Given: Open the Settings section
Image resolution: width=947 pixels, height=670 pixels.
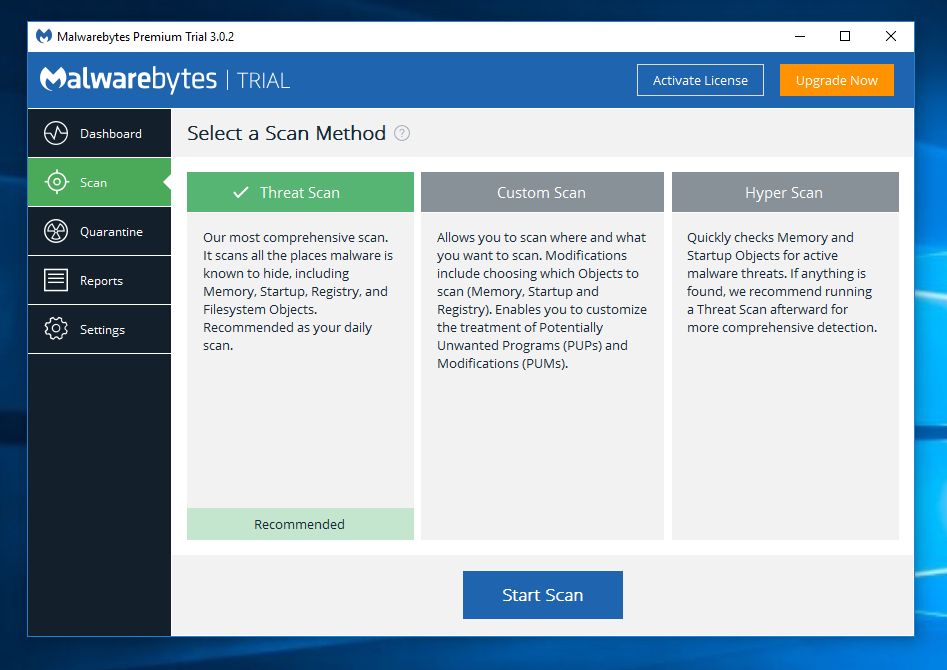Looking at the screenshot, I should tap(100, 329).
